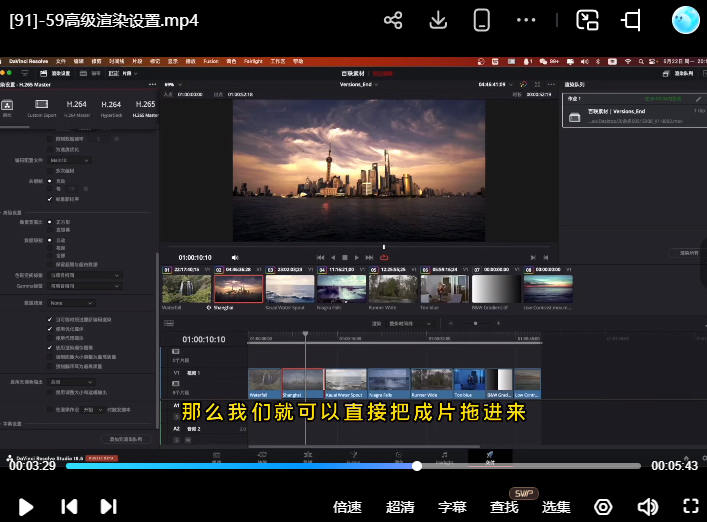Go to the previous video
Screen dimensions: 707x522
click(x=69, y=507)
